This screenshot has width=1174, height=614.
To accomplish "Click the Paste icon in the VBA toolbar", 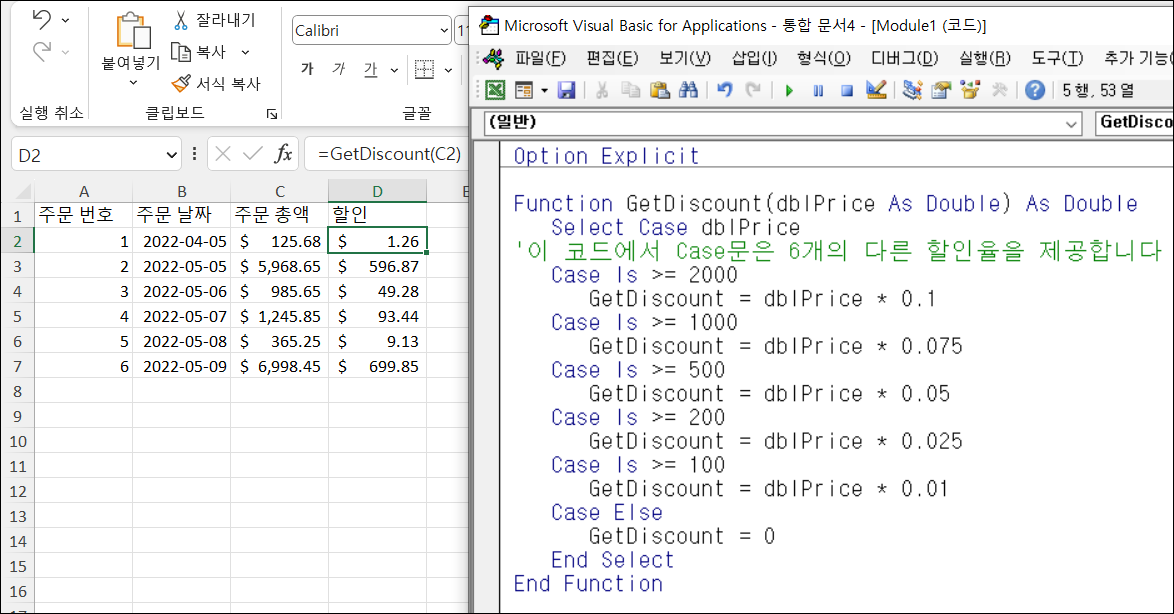I will (x=659, y=91).
